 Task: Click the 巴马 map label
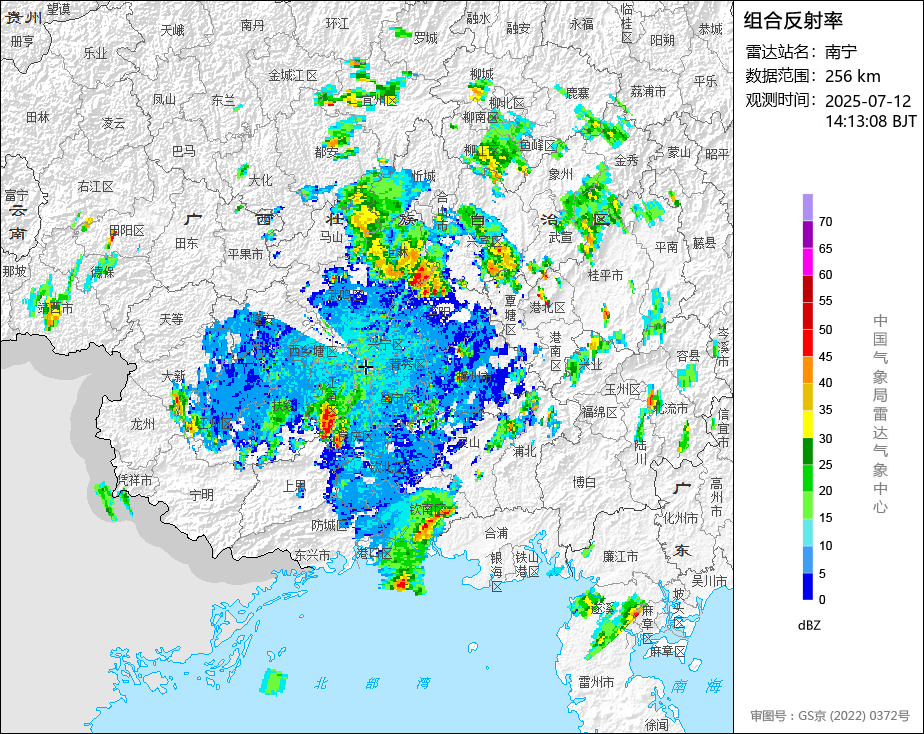[x=184, y=151]
